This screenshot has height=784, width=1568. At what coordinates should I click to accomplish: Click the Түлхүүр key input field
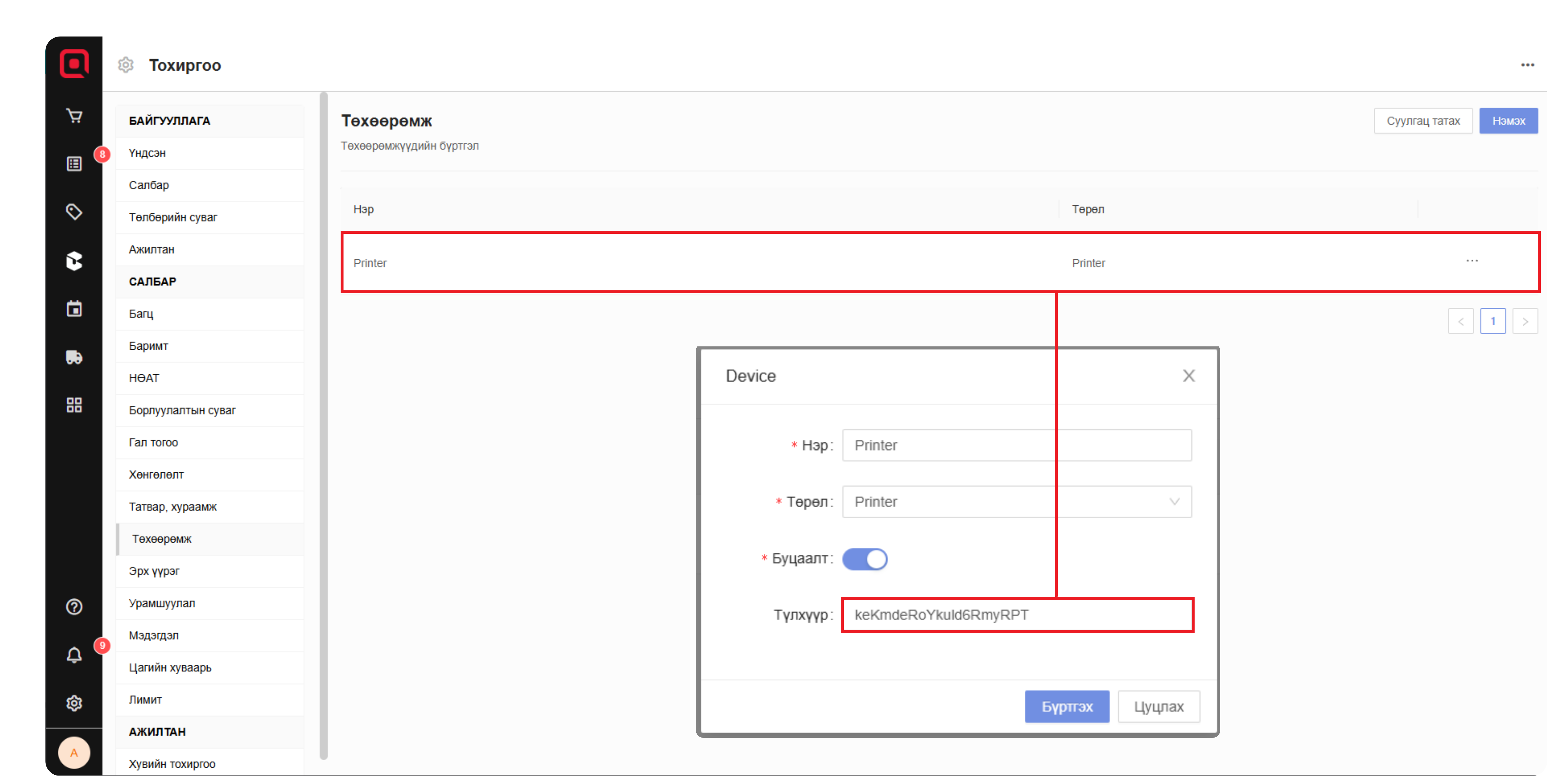tap(1017, 615)
